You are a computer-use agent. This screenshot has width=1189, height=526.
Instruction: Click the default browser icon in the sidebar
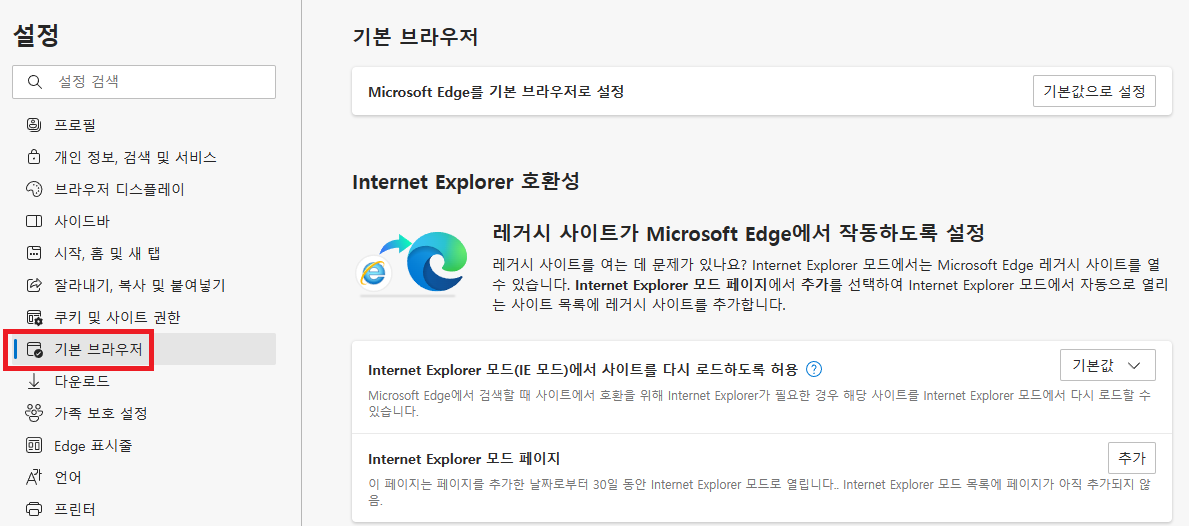click(x=34, y=349)
